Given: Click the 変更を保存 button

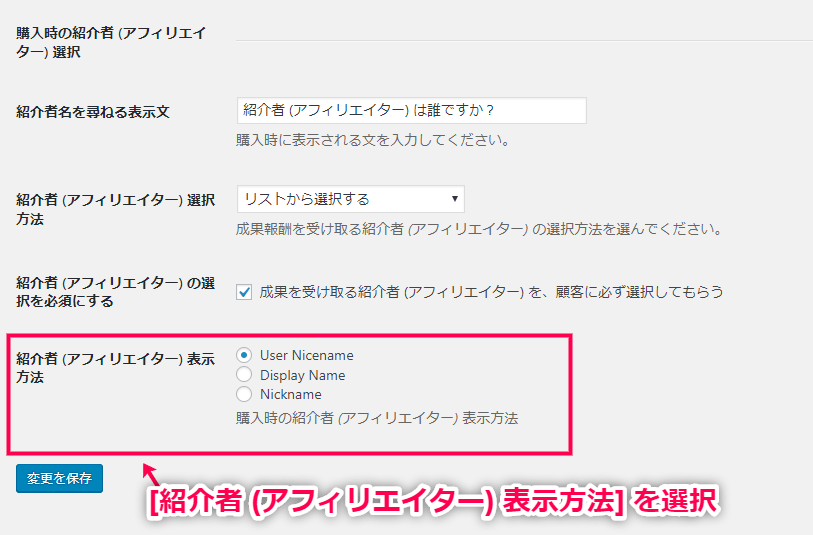Looking at the screenshot, I should pos(59,478).
